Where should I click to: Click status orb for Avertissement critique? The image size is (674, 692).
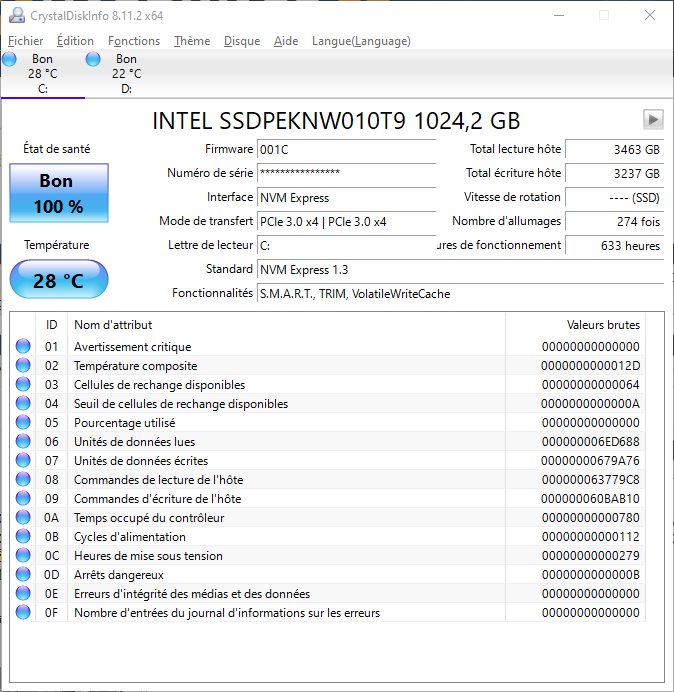tap(23, 347)
